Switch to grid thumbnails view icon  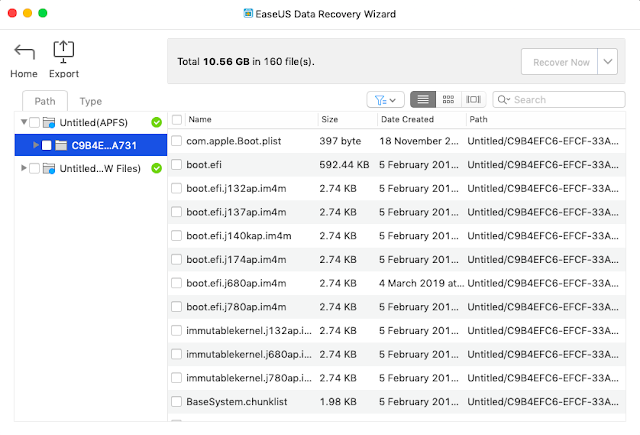pos(448,100)
